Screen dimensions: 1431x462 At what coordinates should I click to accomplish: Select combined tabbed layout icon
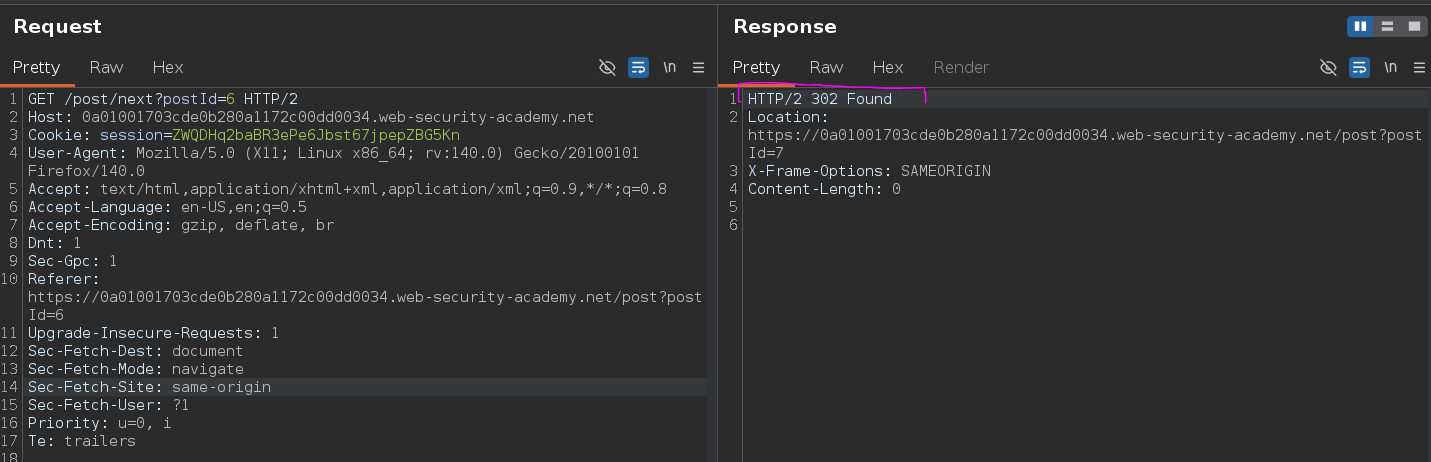click(1413, 26)
